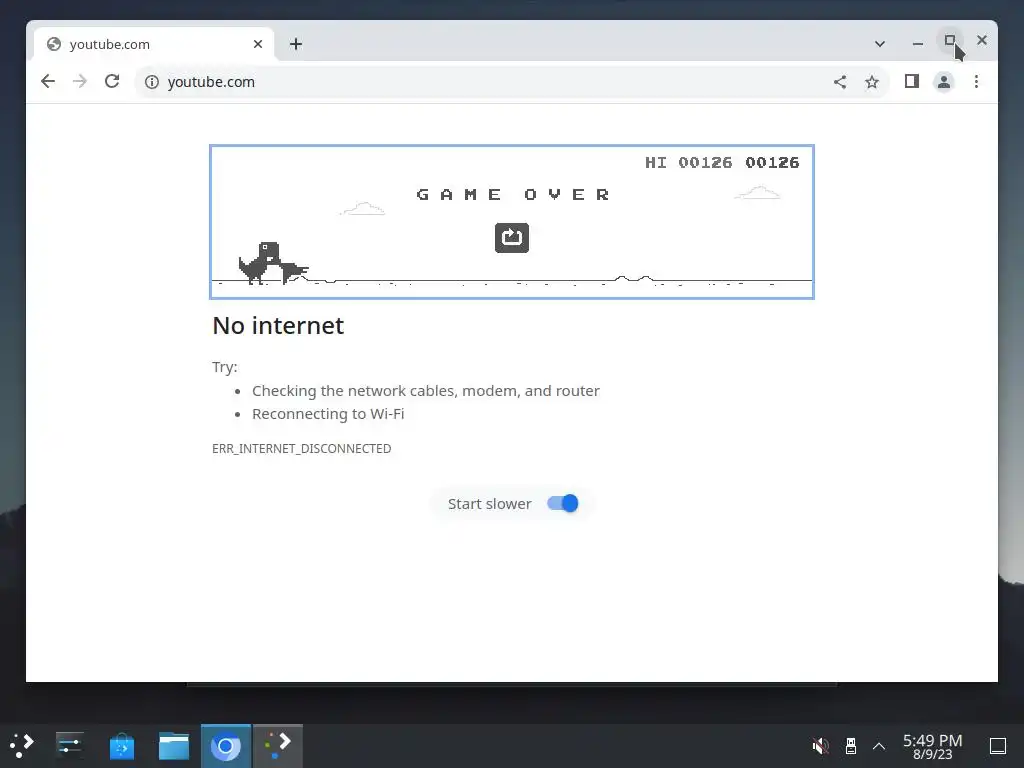
Task: Click 'Reconnecting to Wi-Fi' suggestion text
Action: pos(328,414)
